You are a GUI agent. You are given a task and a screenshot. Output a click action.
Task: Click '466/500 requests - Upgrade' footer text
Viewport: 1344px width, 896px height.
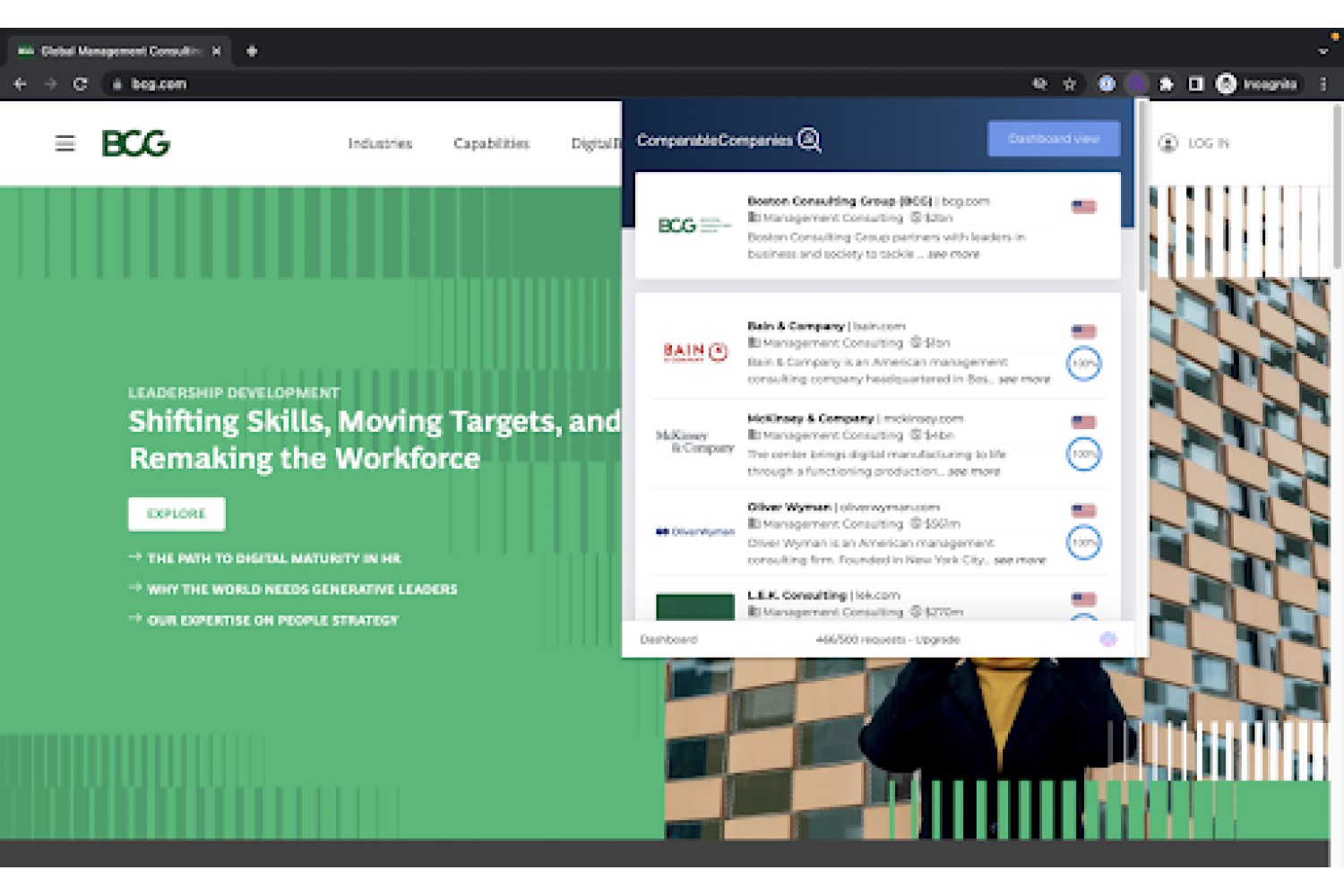click(x=888, y=640)
